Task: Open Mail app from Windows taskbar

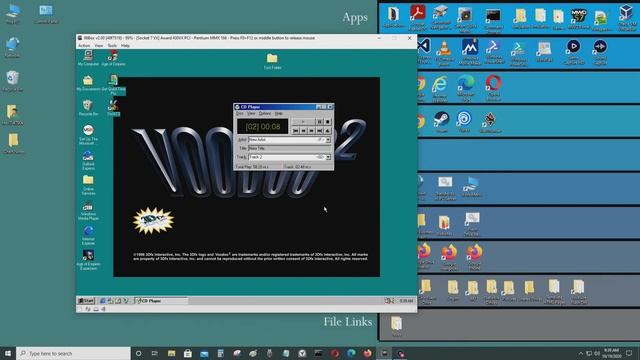Action: pyautogui.click(x=204, y=353)
